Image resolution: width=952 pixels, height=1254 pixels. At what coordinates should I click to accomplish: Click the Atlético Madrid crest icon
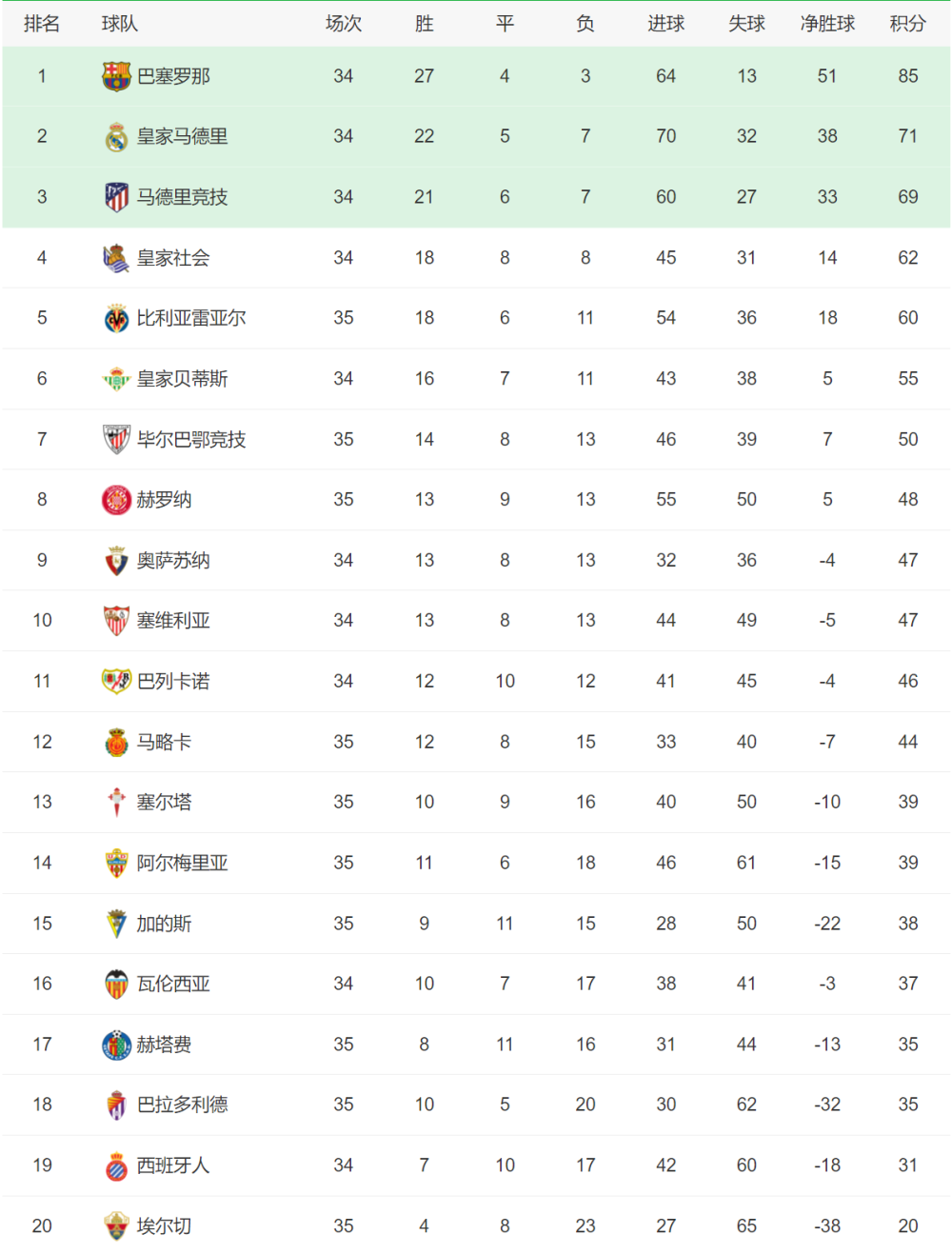(116, 197)
